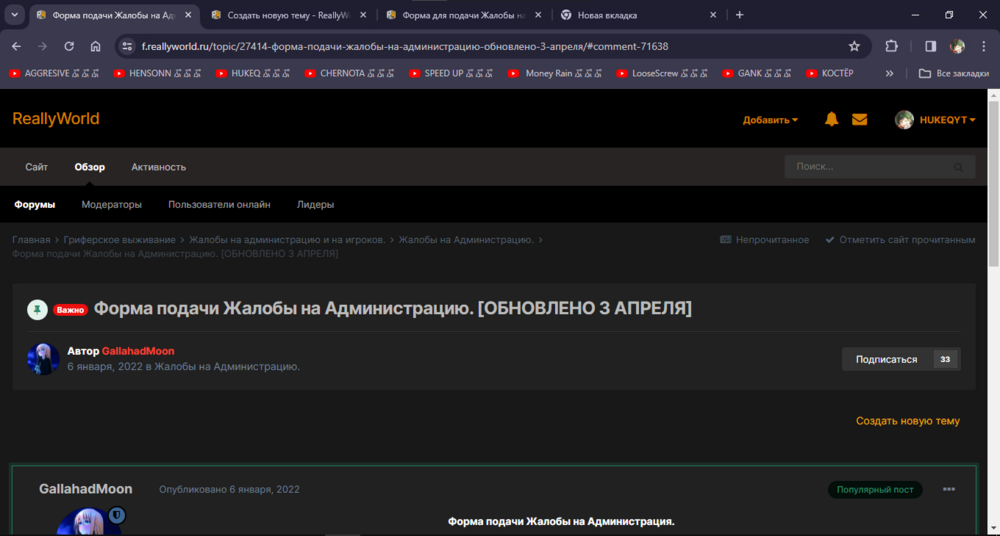Screen dimensions: 1000x536
Task: Open 'Жалобы на администрацию и на игроков.' breadcrumb
Action: tap(287, 240)
